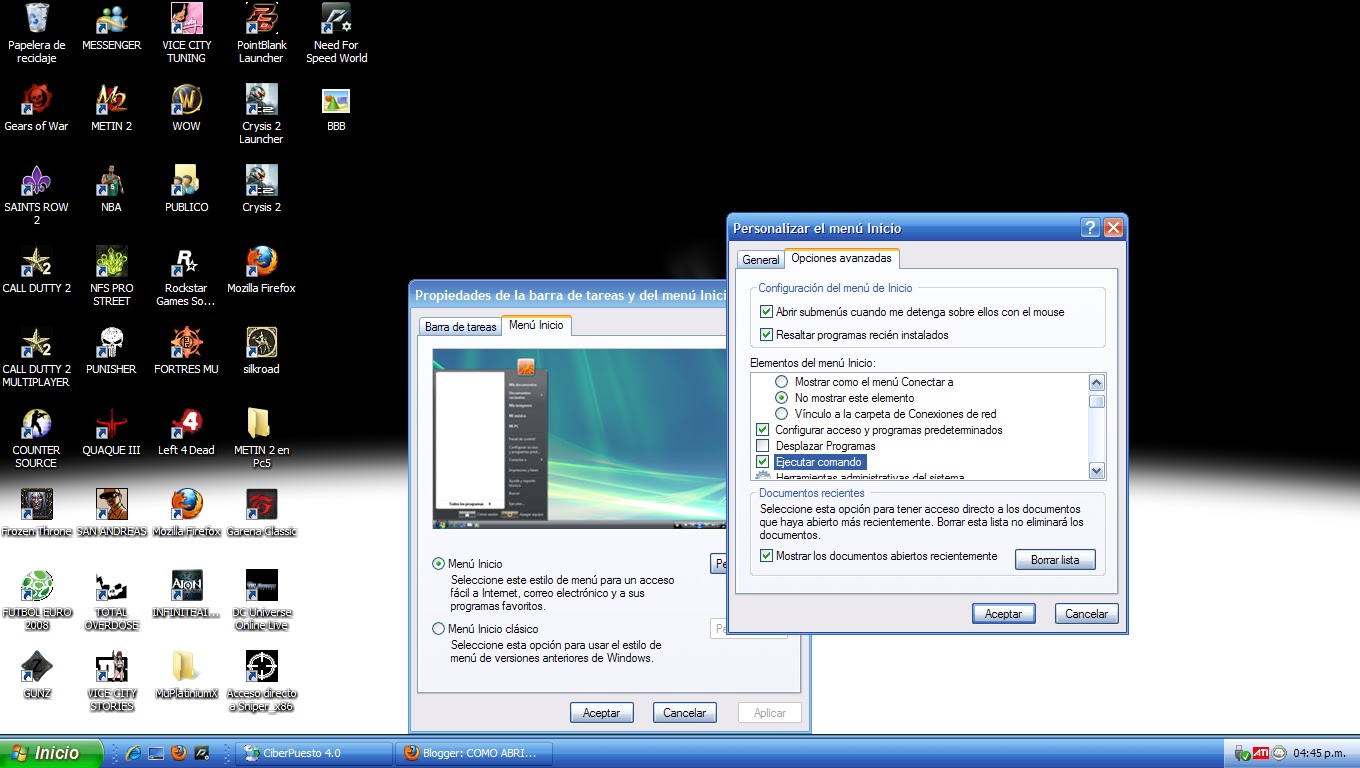Screen dimensions: 1360x768
Task: Choose the Menú Inicio clásico radio option
Action: click(438, 629)
